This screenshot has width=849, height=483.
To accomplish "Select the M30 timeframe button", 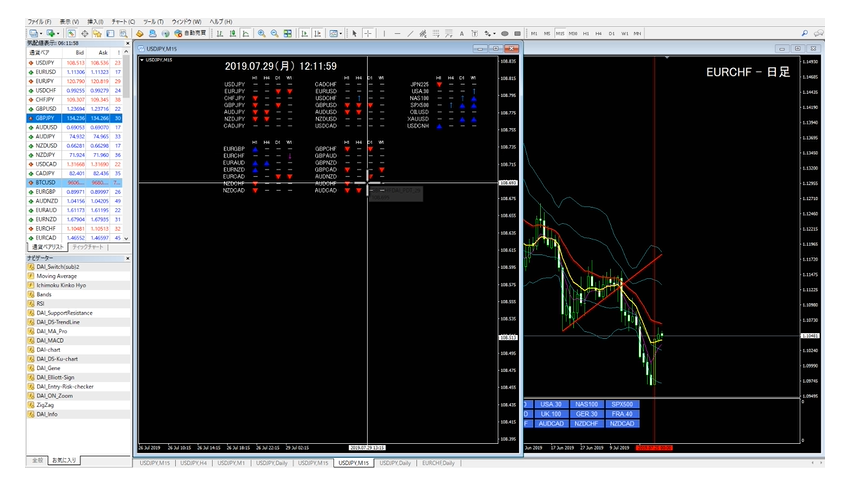I will 573,34.
